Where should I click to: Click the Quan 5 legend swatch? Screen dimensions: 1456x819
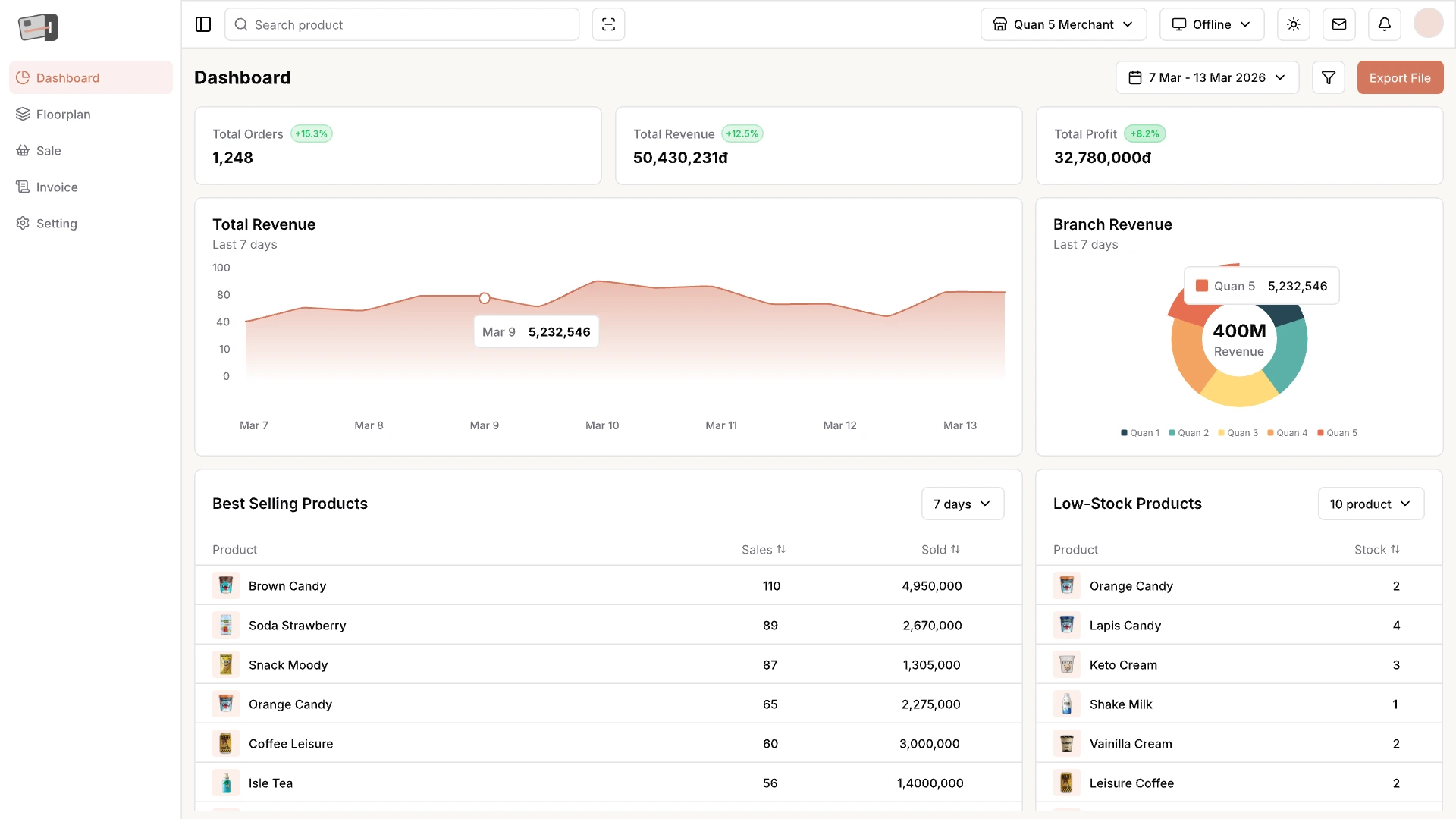[x=1321, y=433]
